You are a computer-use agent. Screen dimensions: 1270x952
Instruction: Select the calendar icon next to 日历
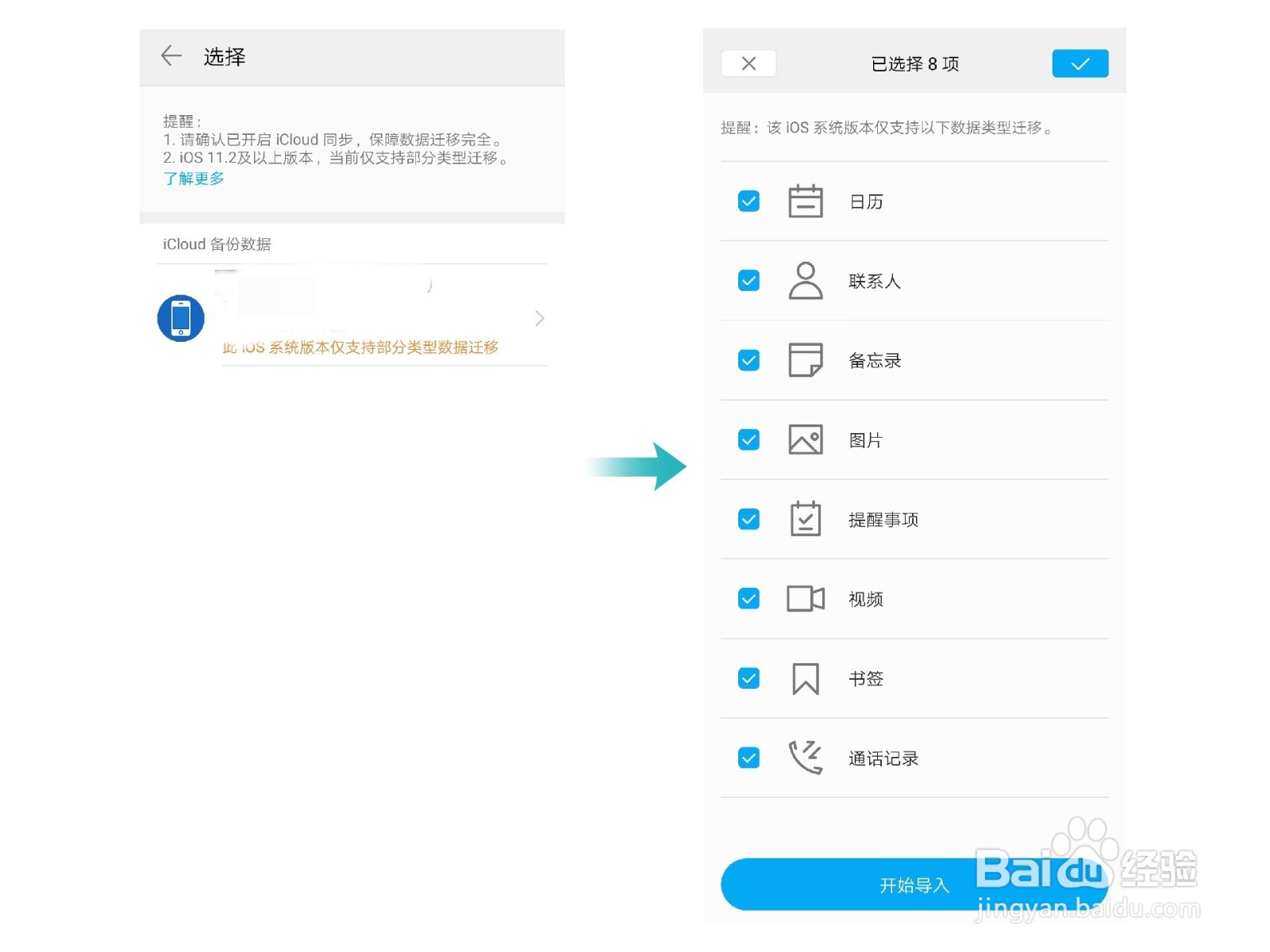(x=804, y=201)
